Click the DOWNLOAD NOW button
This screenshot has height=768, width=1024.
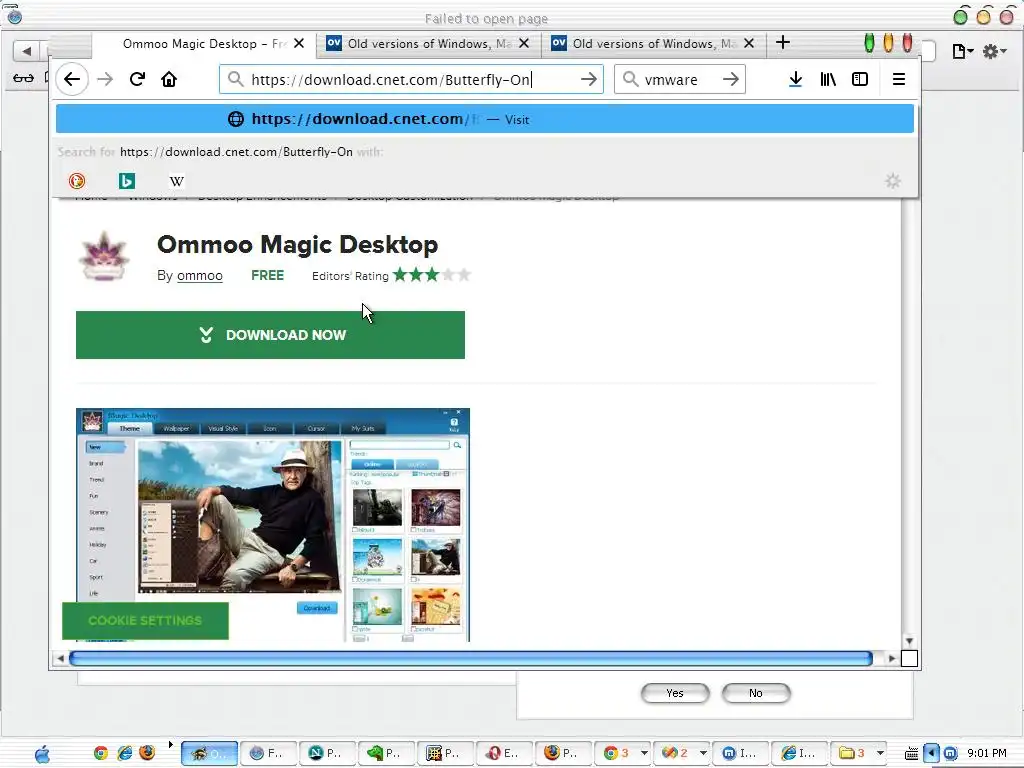tap(270, 335)
